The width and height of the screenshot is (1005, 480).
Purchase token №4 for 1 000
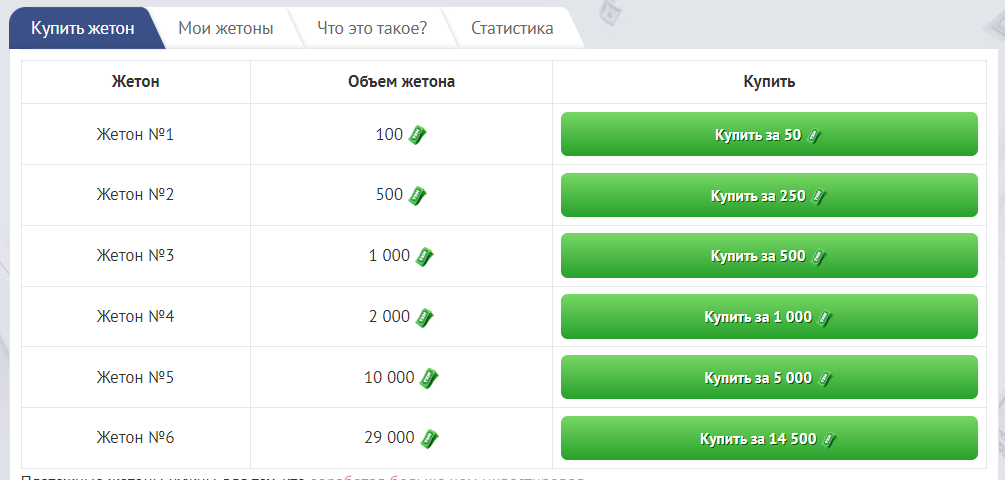[768, 317]
